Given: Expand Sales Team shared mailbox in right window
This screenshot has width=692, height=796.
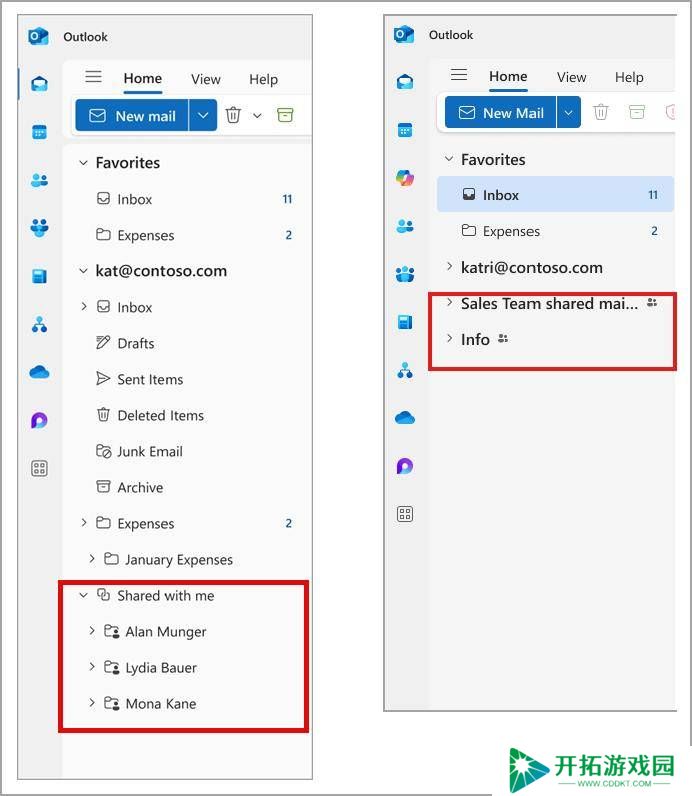Looking at the screenshot, I should pyautogui.click(x=449, y=302).
